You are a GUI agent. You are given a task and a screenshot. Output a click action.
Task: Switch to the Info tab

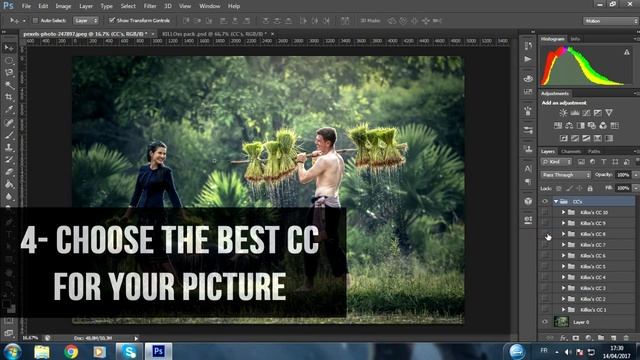click(x=575, y=39)
